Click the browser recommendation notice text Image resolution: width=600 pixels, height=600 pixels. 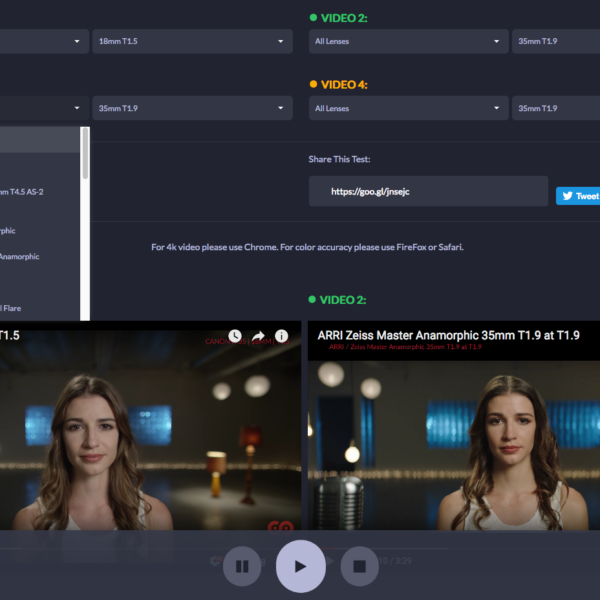point(307,247)
